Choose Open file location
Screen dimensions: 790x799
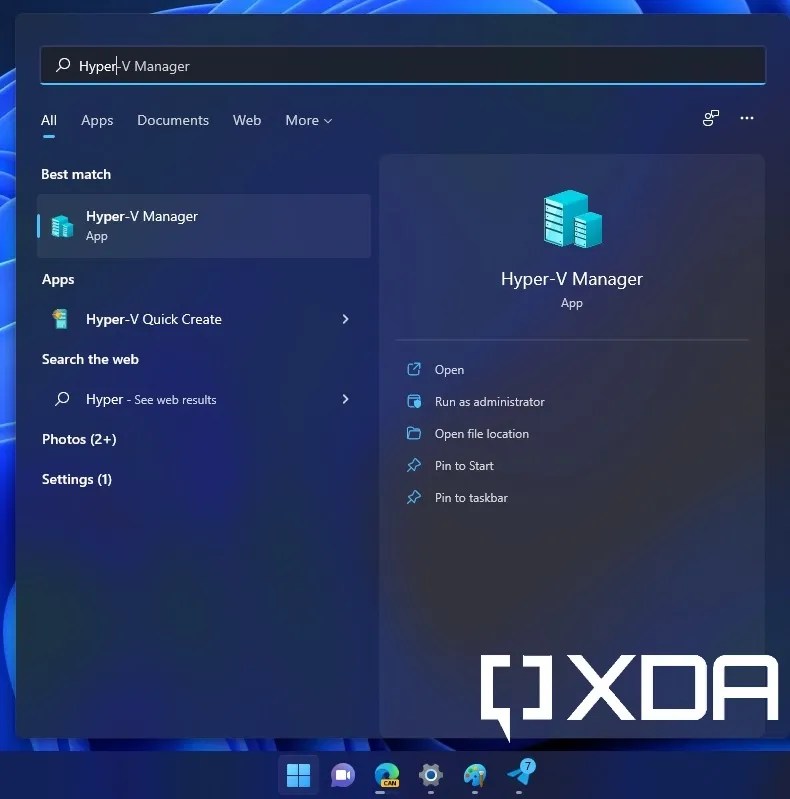click(x=482, y=434)
